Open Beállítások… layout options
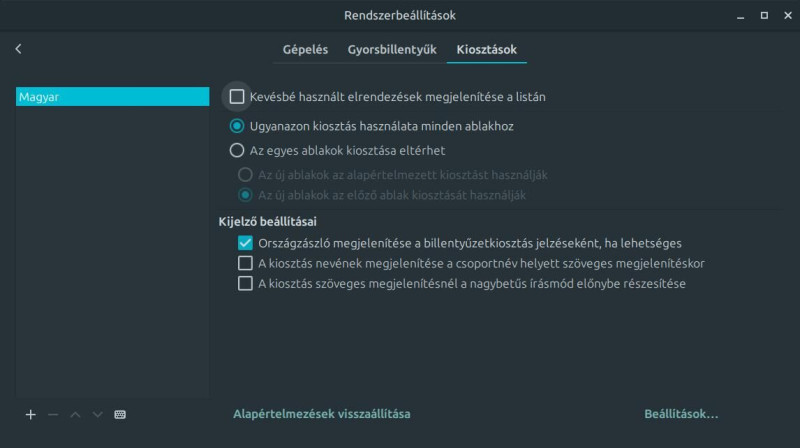800x448 pixels. pyautogui.click(x=681, y=414)
